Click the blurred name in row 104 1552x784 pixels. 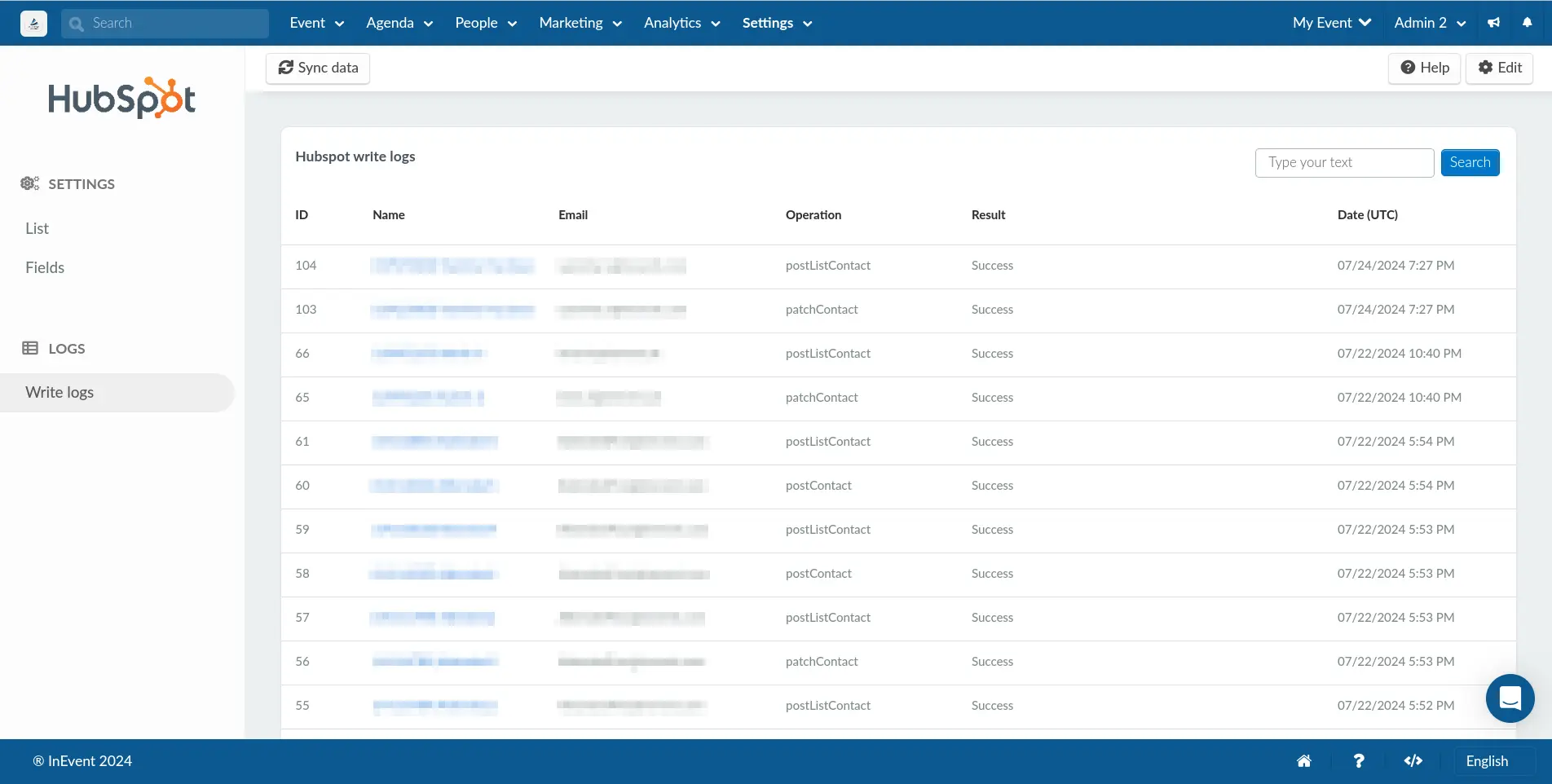click(452, 266)
